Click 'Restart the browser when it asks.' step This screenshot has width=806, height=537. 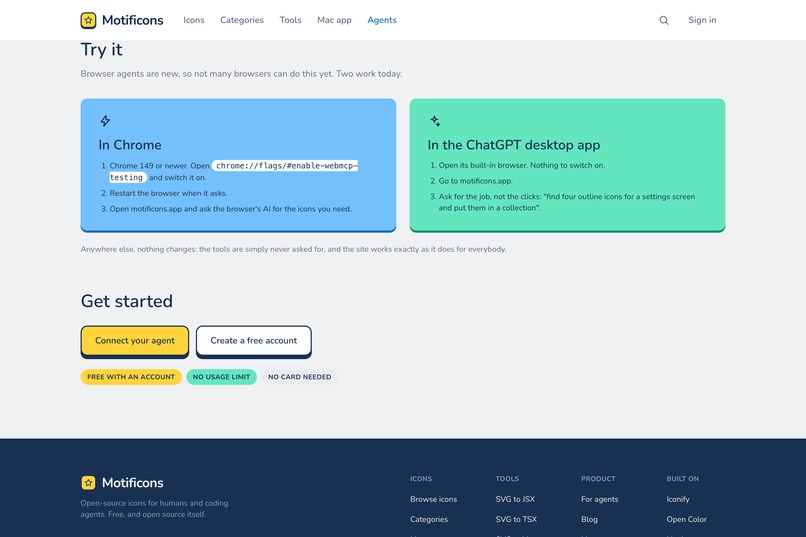click(168, 193)
